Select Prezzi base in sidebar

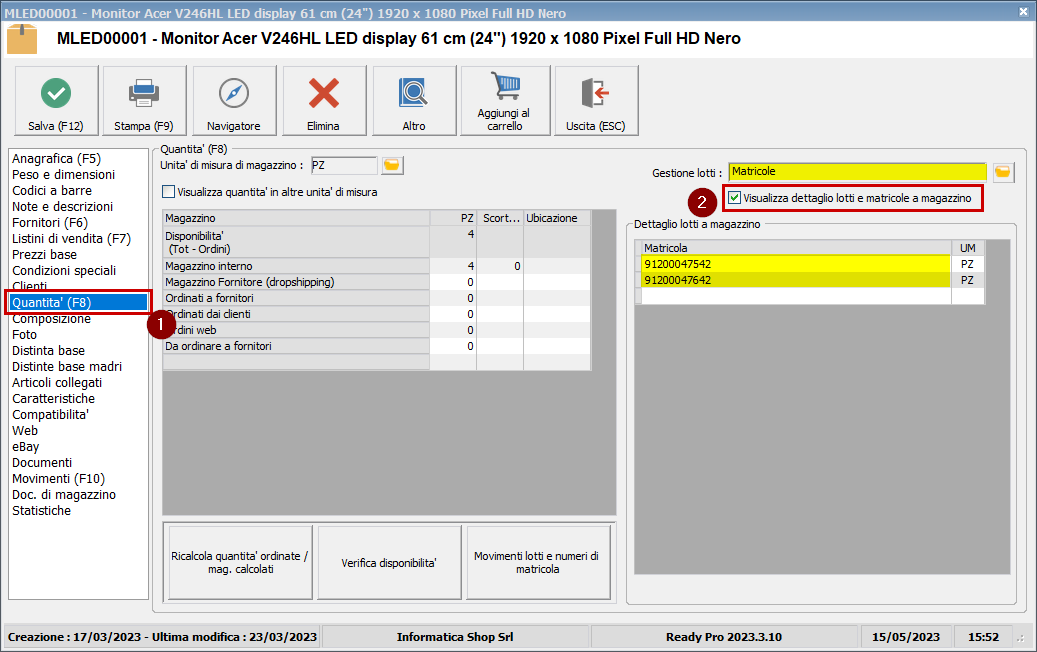point(44,255)
